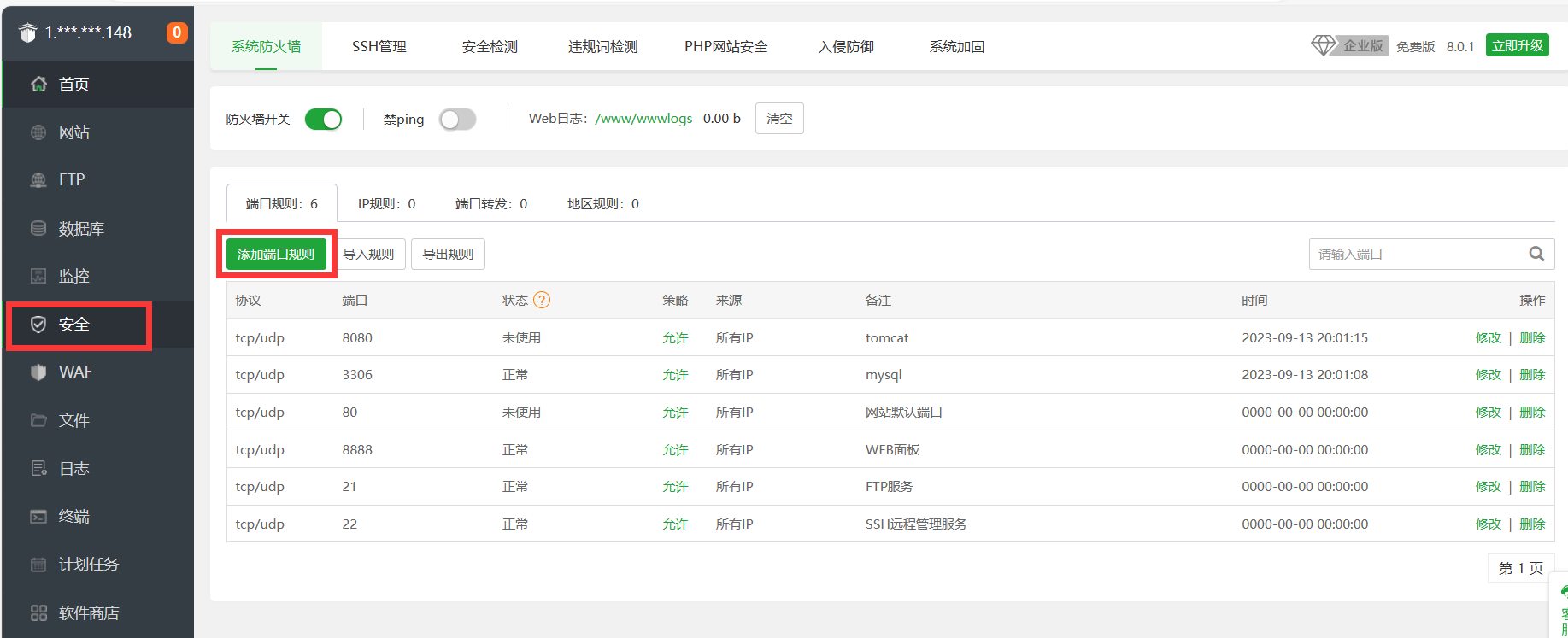This screenshot has height=638, width=1568.
Task: Open the 终端 terminal icon
Action: 38,516
